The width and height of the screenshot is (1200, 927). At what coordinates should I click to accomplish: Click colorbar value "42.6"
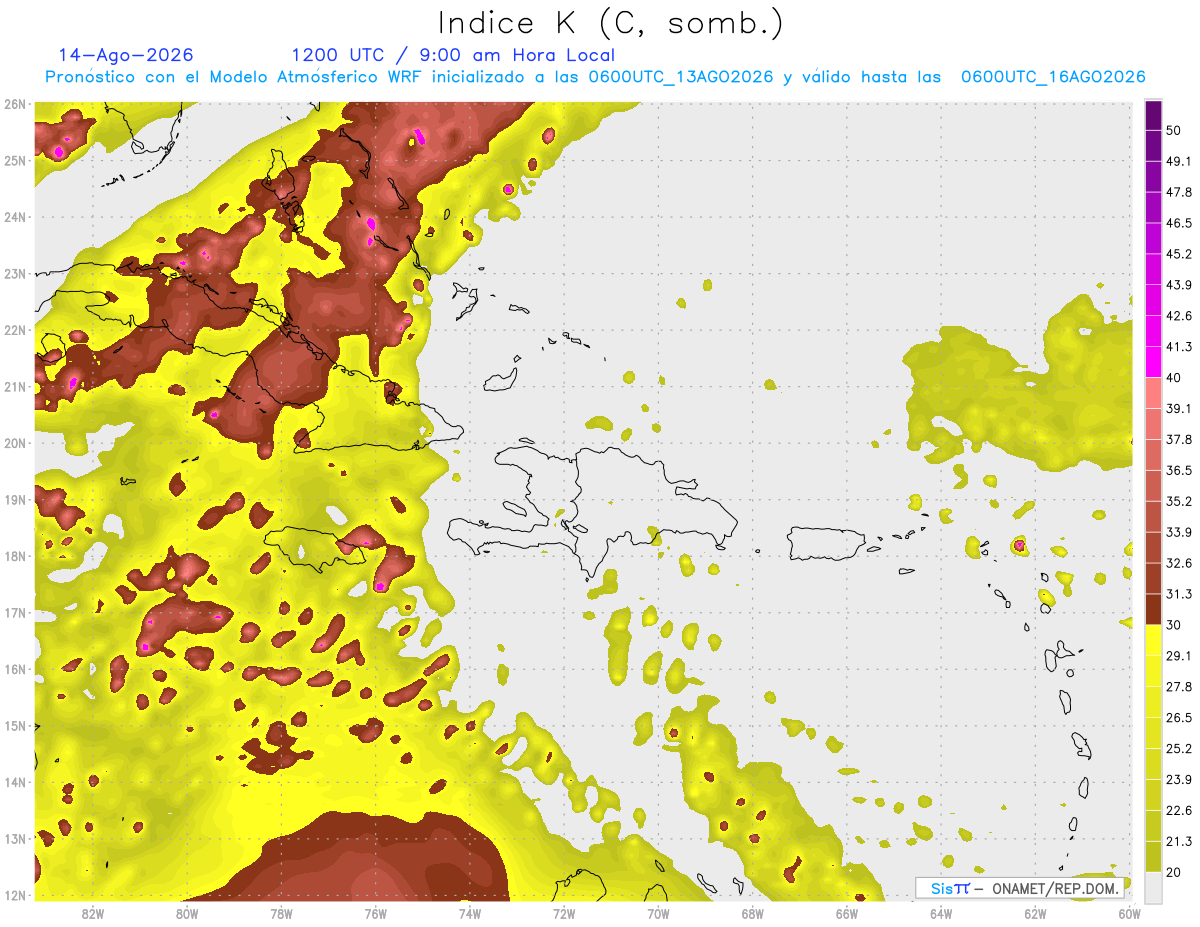1178,316
